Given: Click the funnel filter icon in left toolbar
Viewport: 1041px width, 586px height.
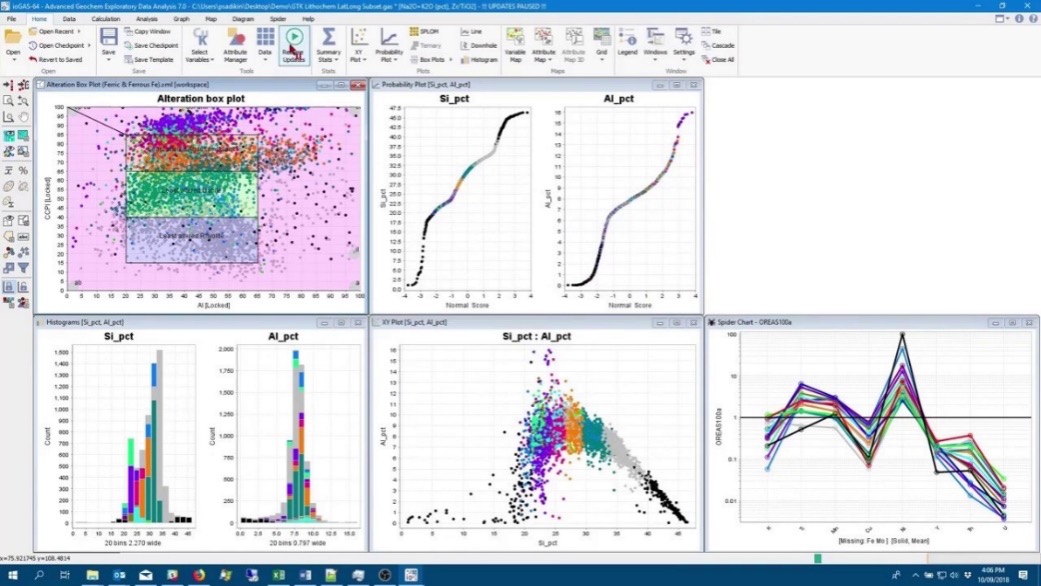Looking at the screenshot, I should pyautogui.click(x=23, y=268).
